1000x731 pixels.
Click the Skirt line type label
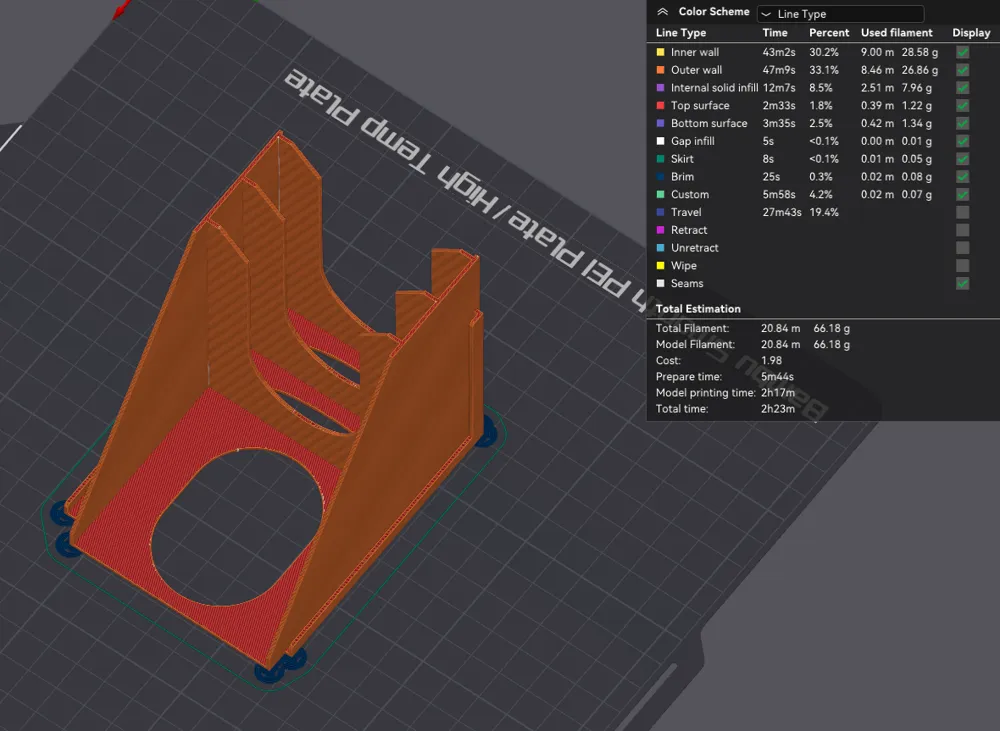point(682,159)
